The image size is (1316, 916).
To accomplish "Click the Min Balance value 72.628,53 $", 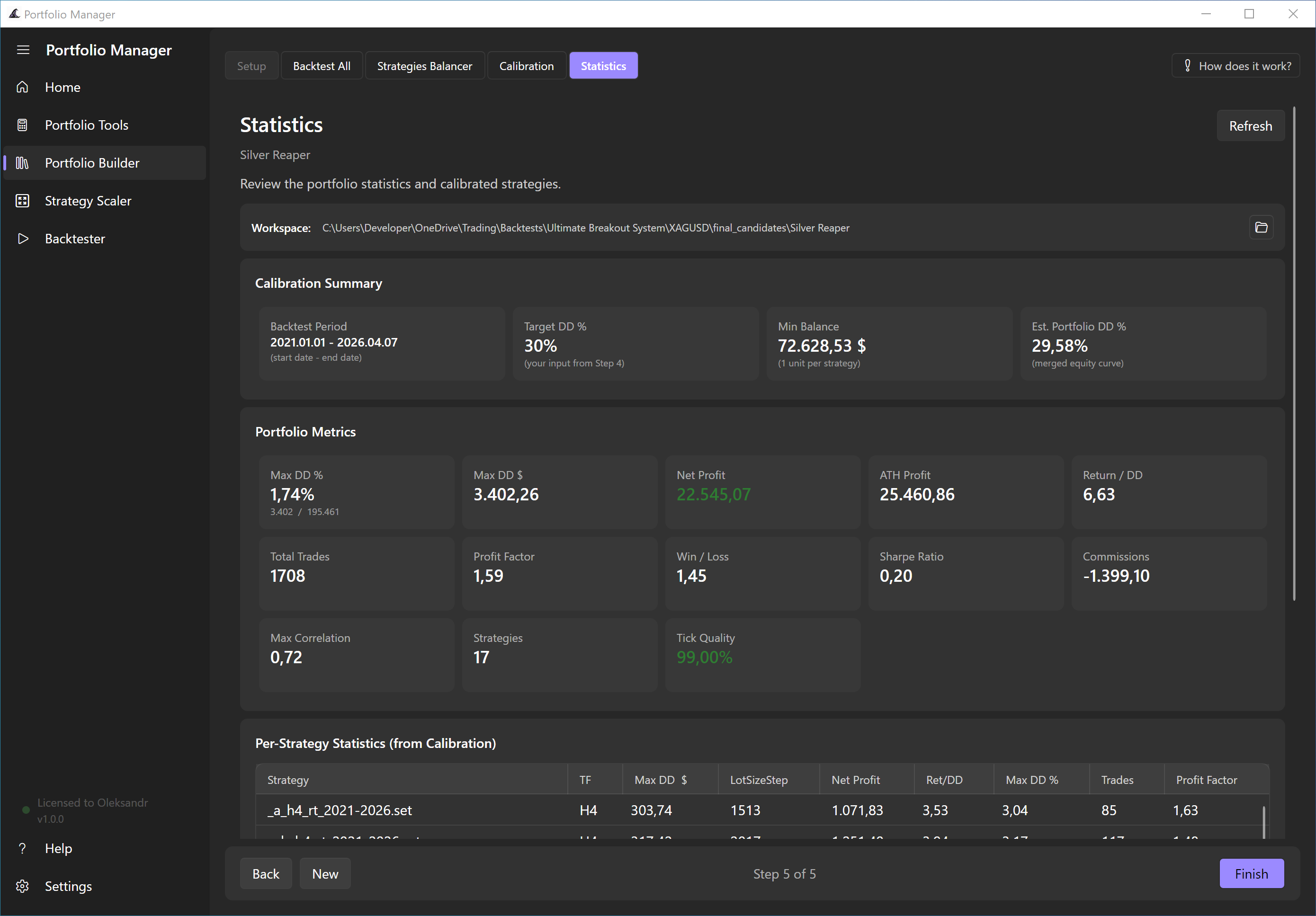I will click(821, 346).
